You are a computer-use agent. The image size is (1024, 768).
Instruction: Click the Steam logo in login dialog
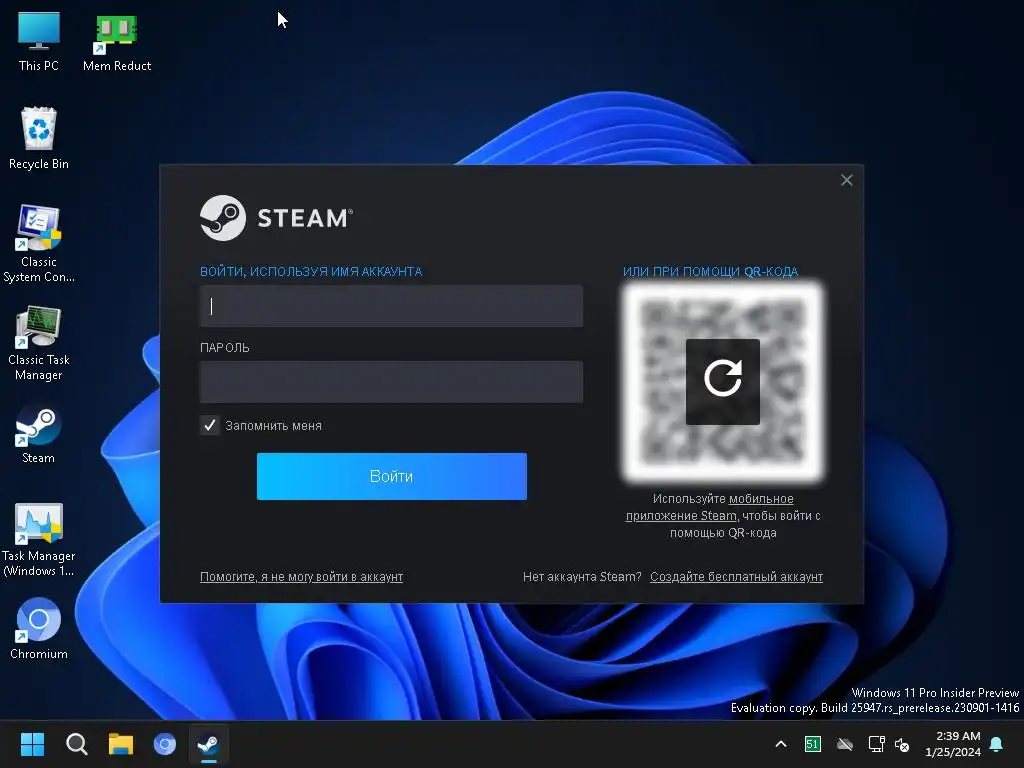point(276,217)
